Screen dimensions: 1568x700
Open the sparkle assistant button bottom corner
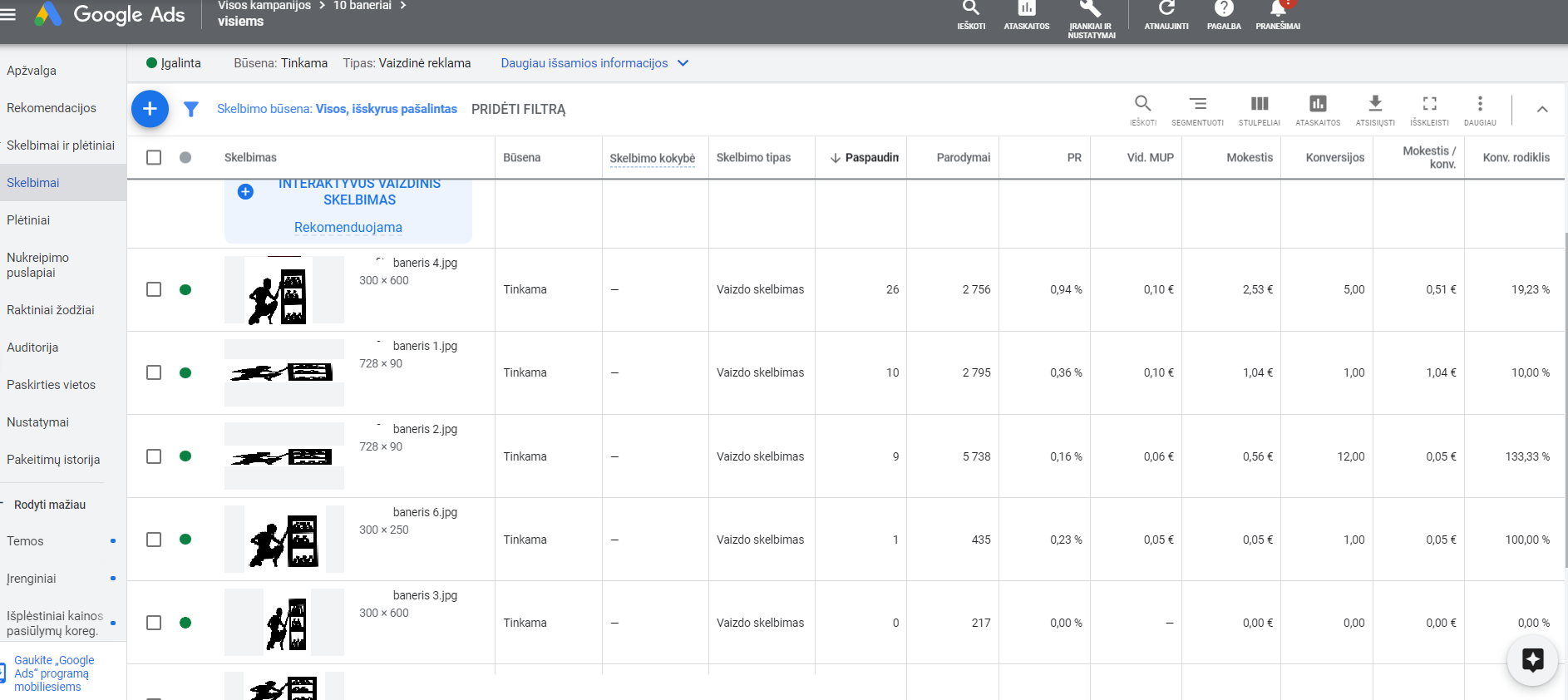pos(1532,660)
